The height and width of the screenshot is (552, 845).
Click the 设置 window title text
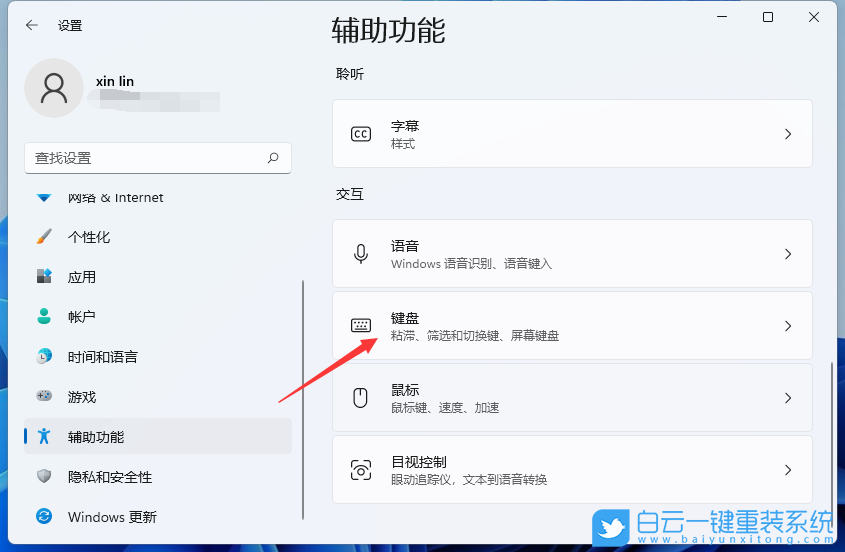(70, 25)
